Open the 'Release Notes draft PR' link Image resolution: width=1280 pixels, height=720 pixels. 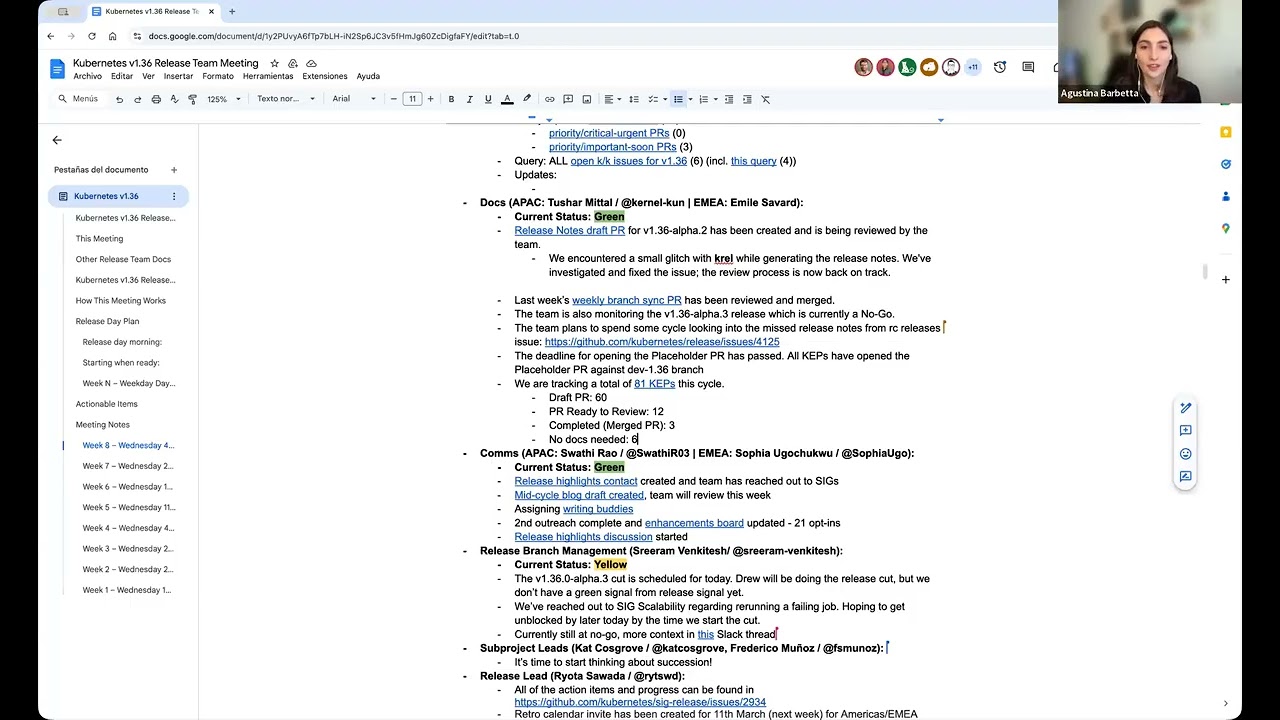click(570, 230)
